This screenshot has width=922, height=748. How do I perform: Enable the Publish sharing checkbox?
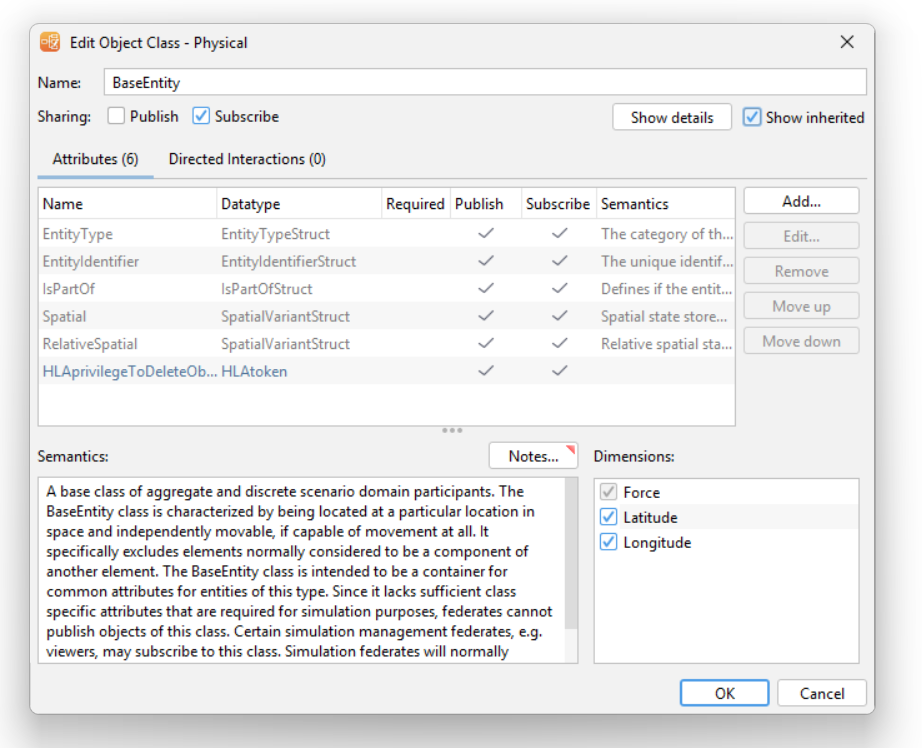pos(116,116)
